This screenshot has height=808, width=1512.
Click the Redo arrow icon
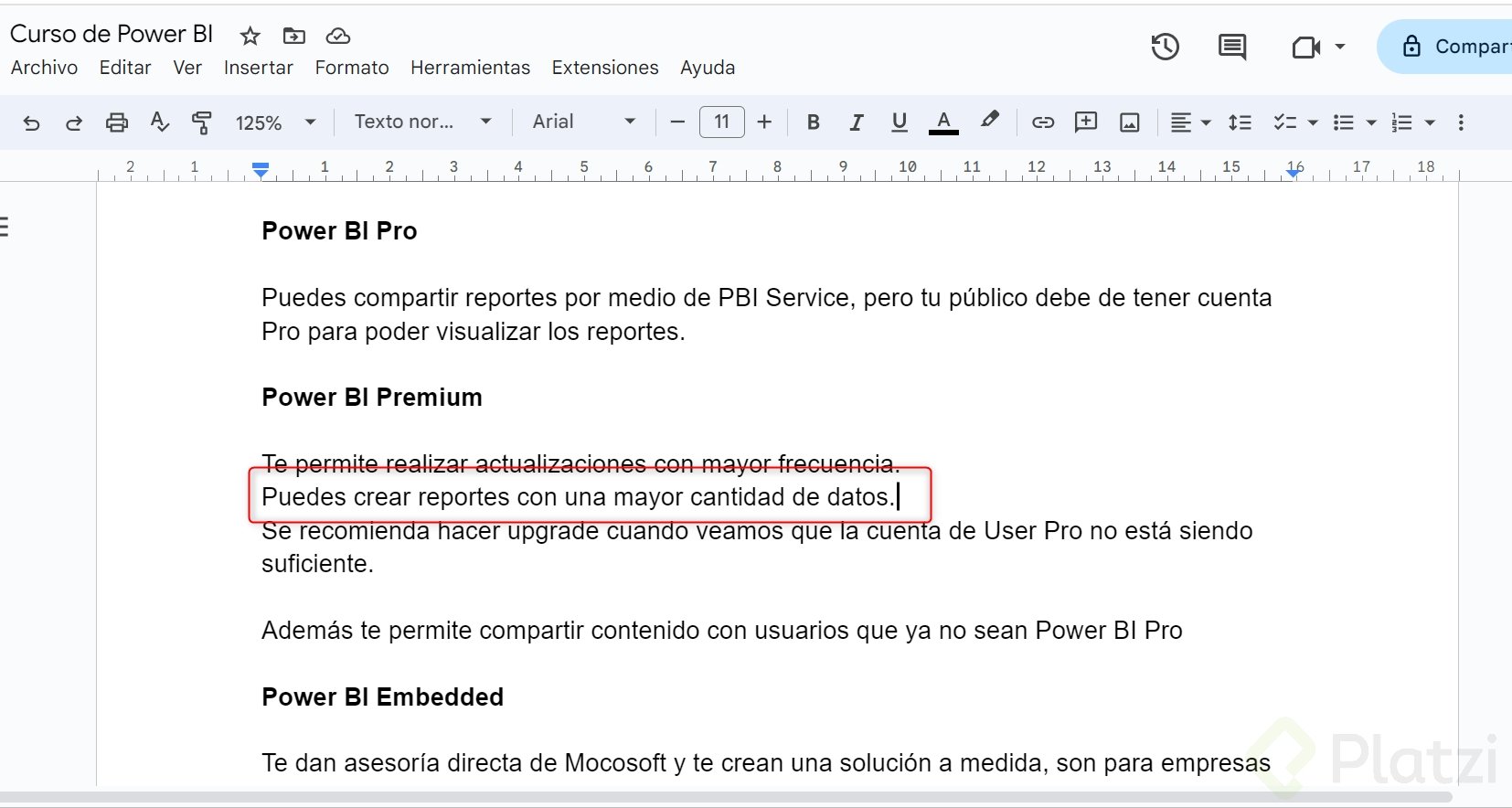click(x=74, y=122)
